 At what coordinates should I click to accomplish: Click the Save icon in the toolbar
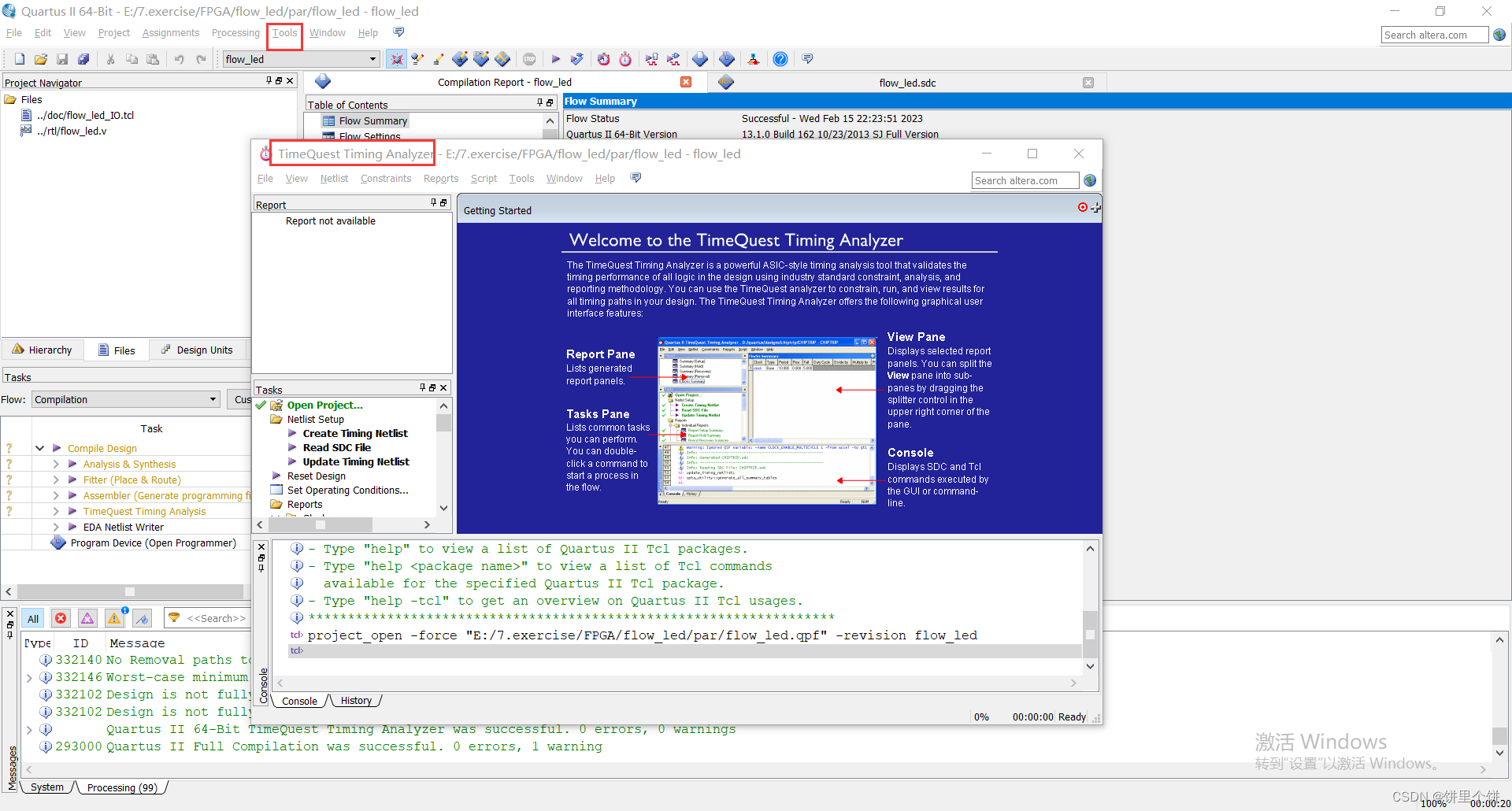pyautogui.click(x=62, y=59)
